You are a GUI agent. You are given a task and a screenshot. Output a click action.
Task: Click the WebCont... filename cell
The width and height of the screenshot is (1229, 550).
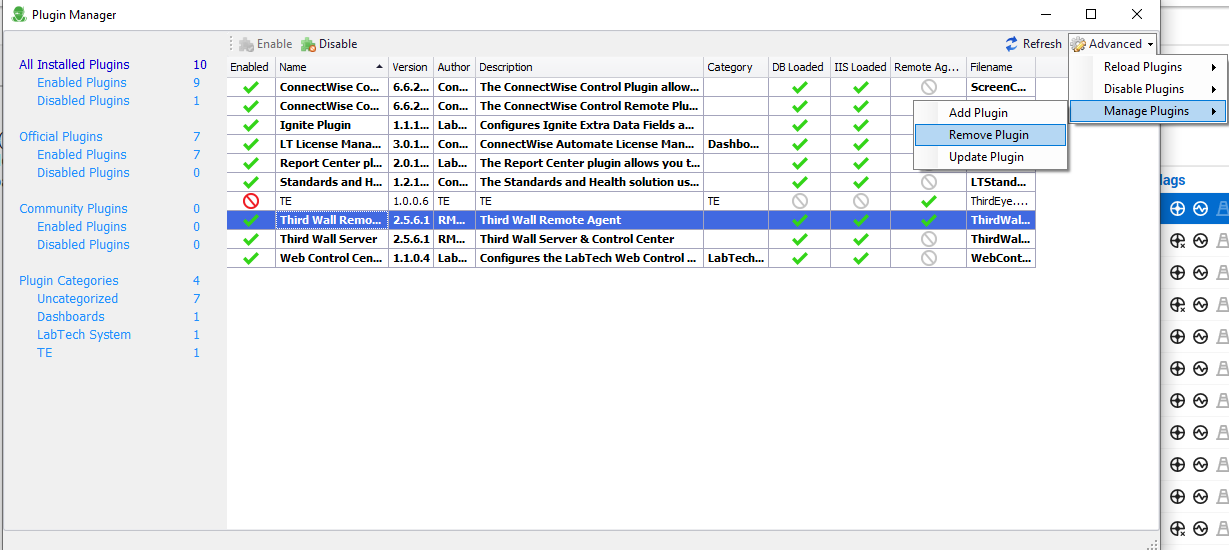pos(1001,258)
